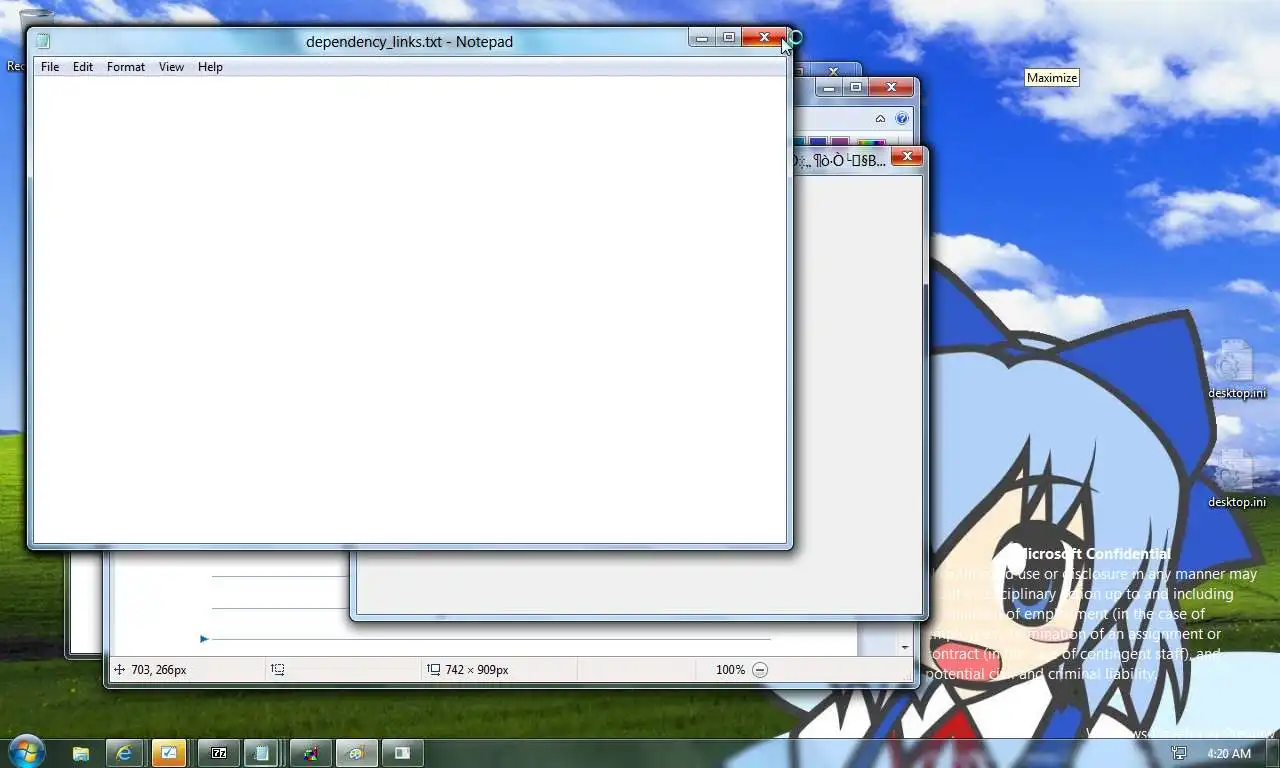Open the Edit menu in Notepad
1280x768 pixels.
point(83,67)
